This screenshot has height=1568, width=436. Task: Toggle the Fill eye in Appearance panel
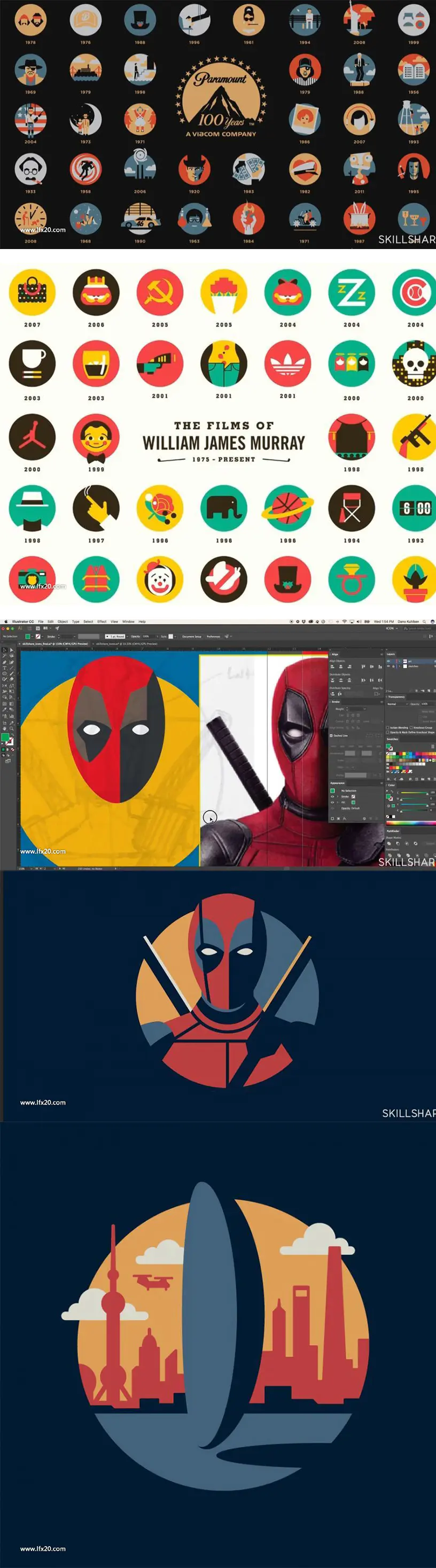coord(332,803)
